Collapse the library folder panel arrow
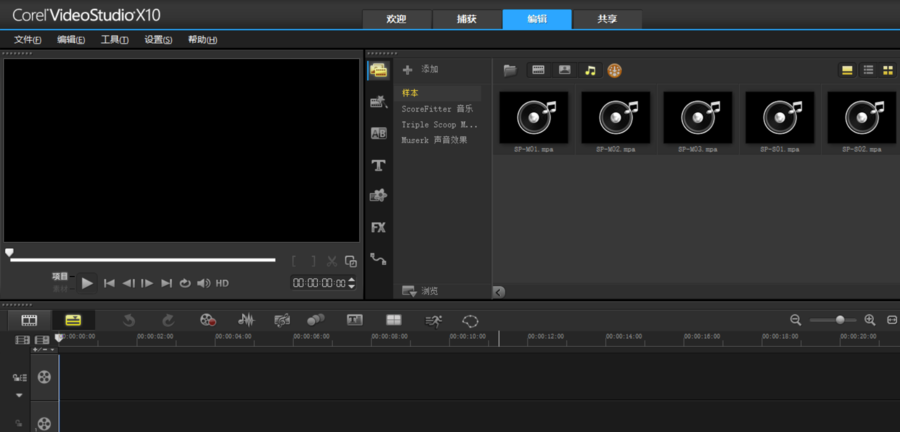 click(x=499, y=291)
